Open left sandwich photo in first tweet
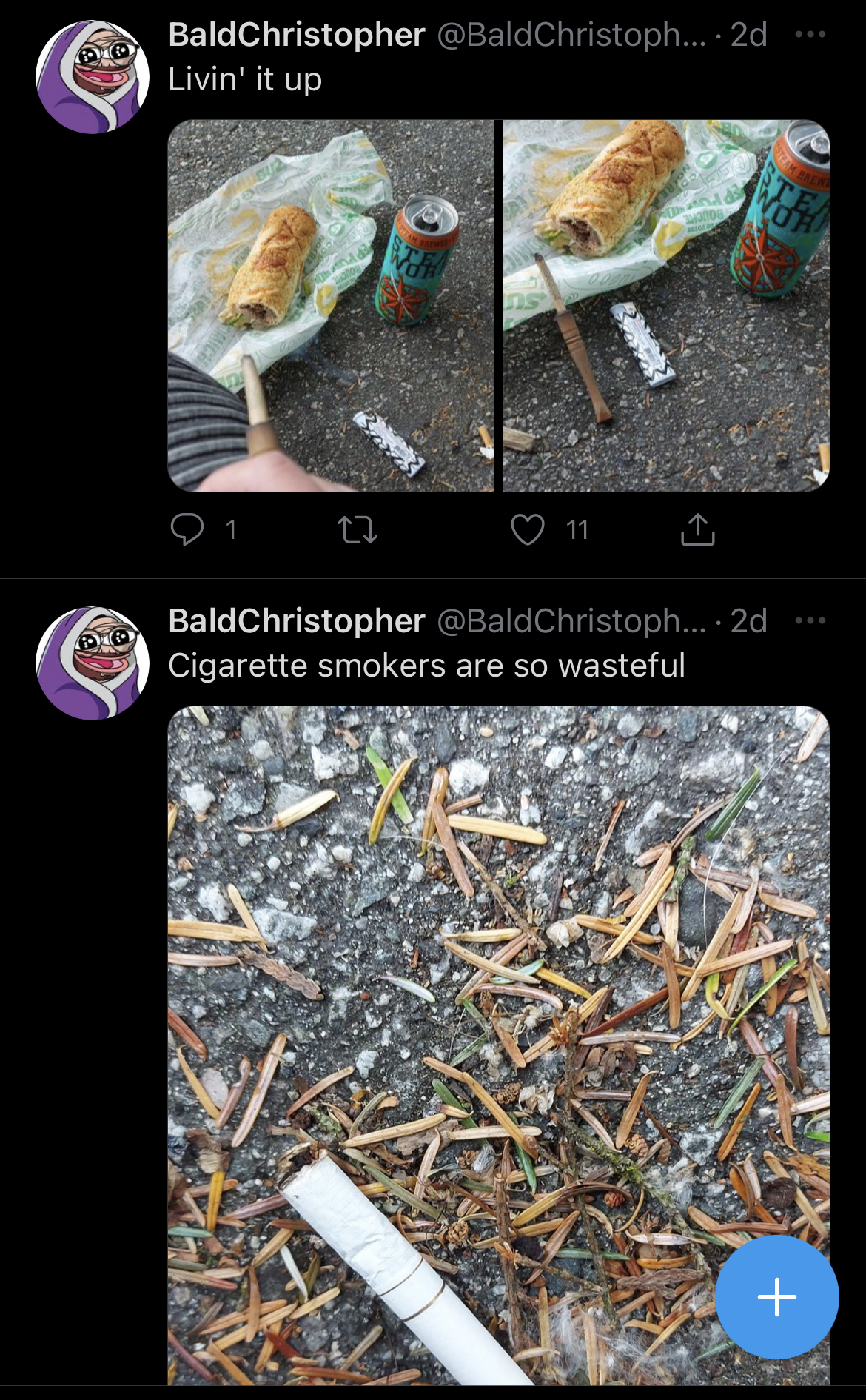Viewport: 866px width, 1400px height. [331, 306]
